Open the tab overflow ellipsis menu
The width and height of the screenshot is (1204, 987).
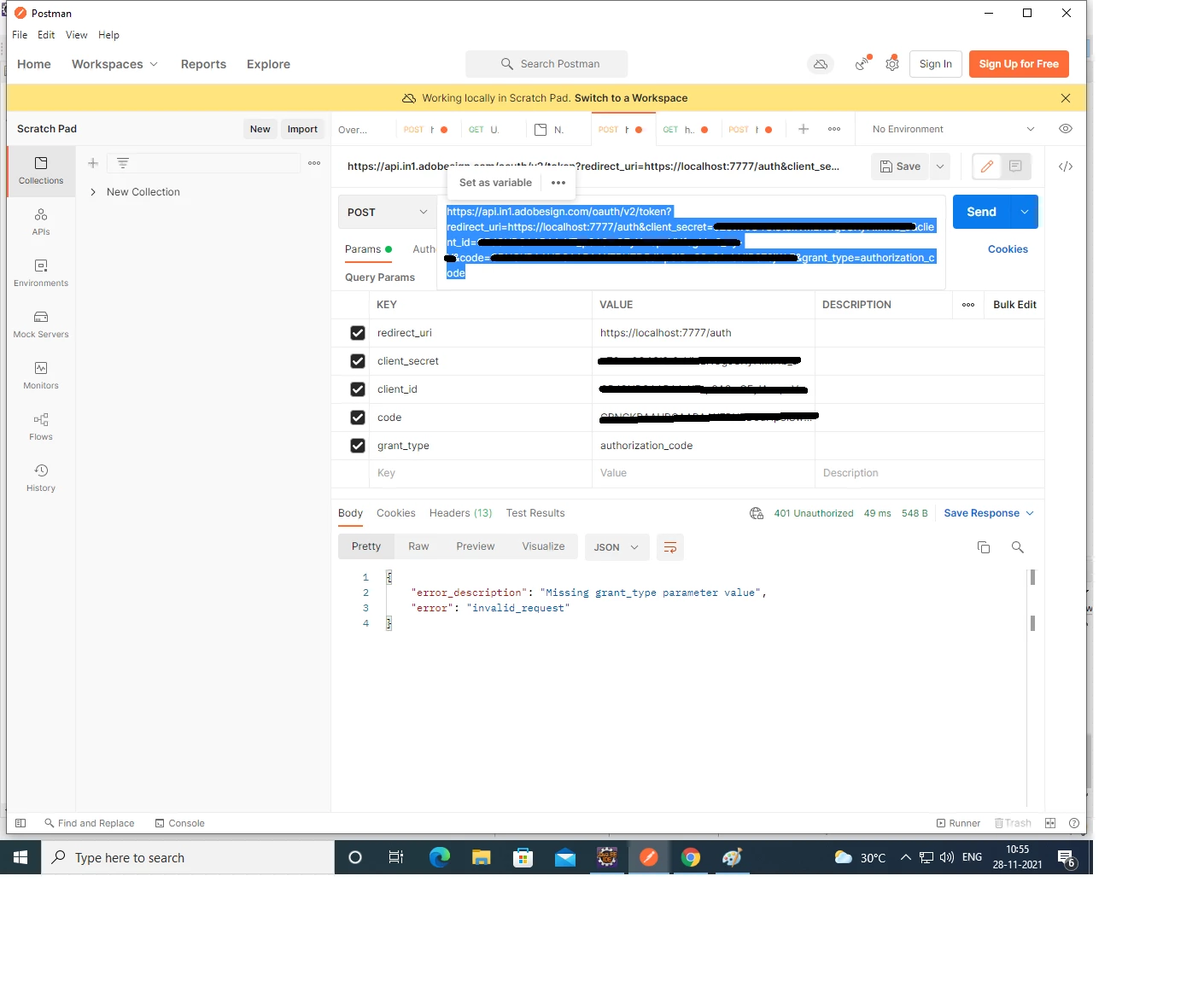834,129
